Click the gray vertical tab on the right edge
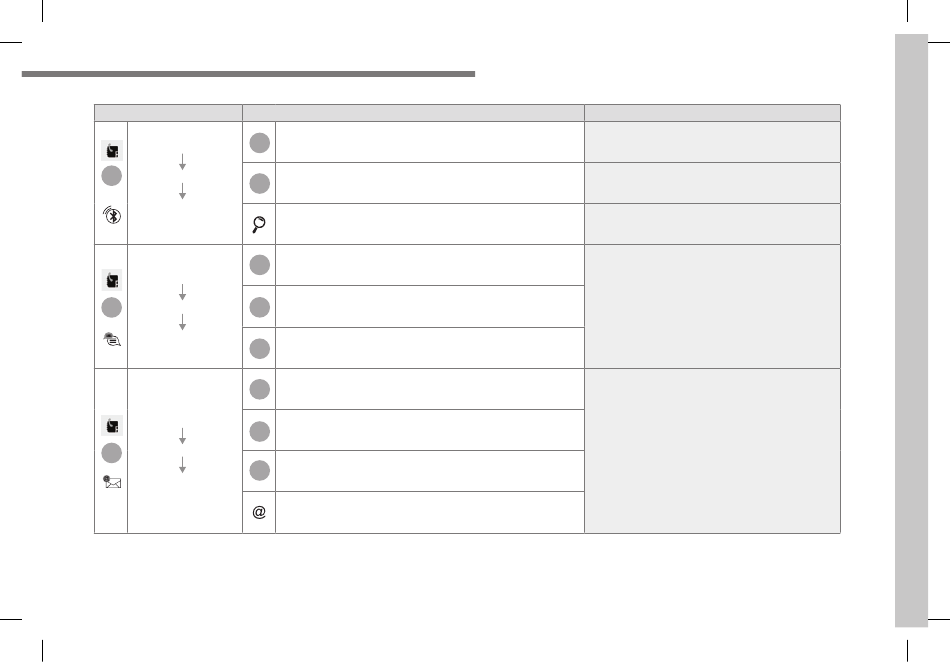Image resolution: width=950 pixels, height=662 pixels. (x=911, y=330)
